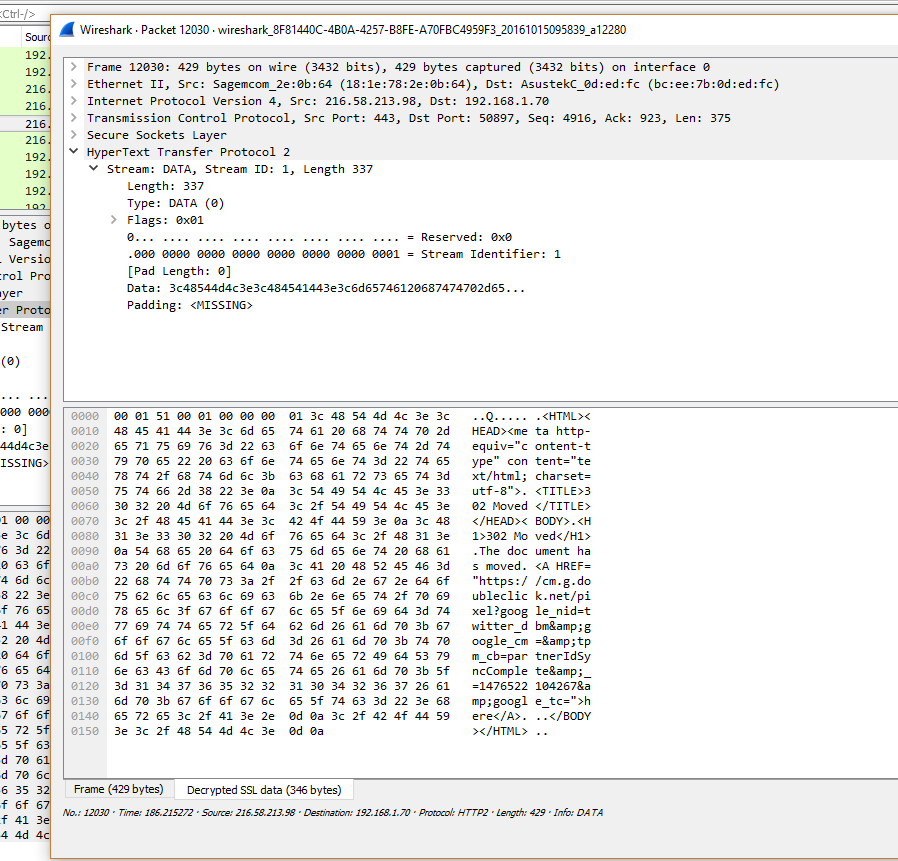Image resolution: width=898 pixels, height=861 pixels.
Task: Select a 216.58 packet row in background list
Action: coord(32,123)
